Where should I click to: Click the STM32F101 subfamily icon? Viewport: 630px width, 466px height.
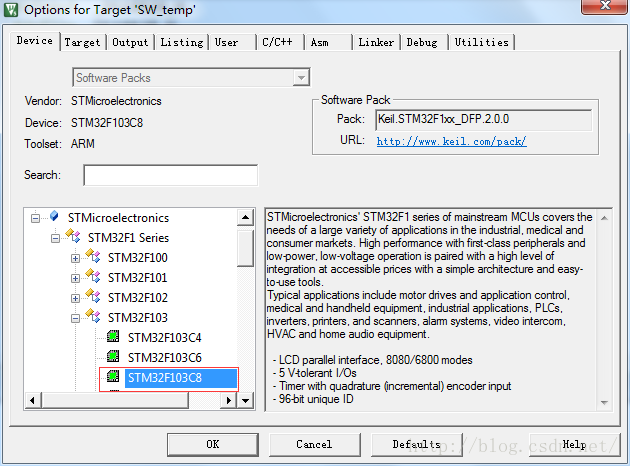(93, 276)
